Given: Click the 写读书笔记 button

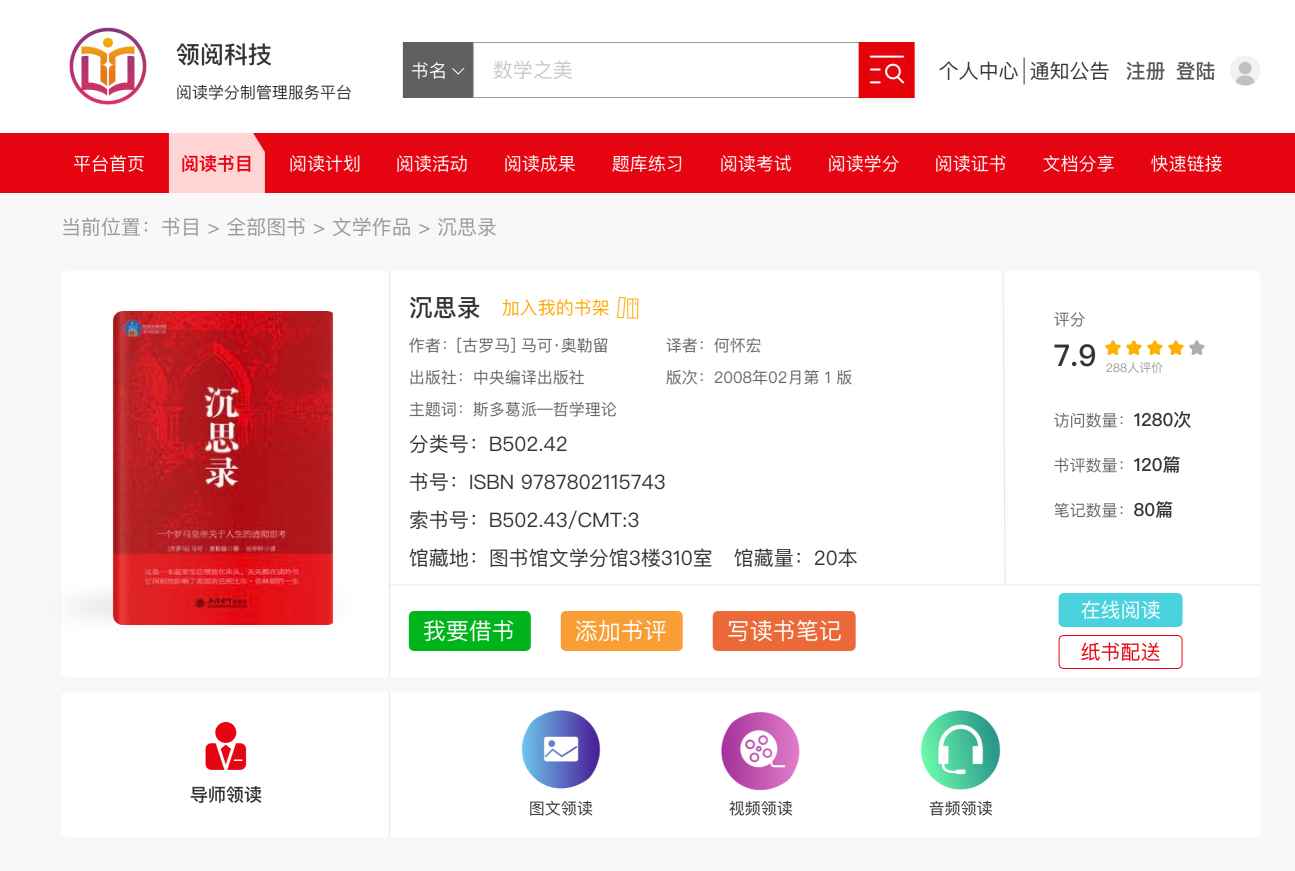Looking at the screenshot, I should pyautogui.click(x=784, y=631).
